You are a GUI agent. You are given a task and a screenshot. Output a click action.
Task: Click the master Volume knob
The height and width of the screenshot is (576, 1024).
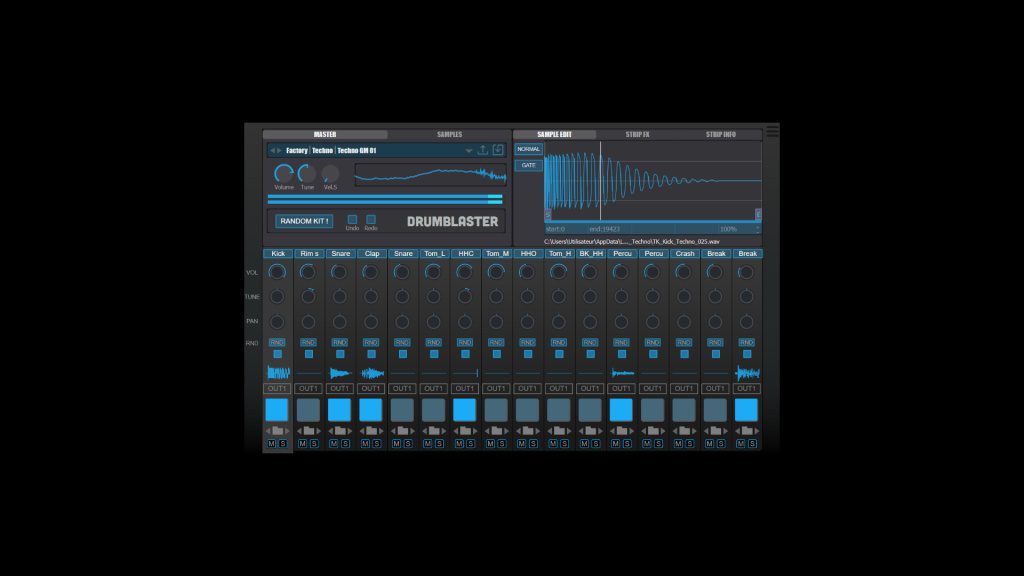(284, 174)
